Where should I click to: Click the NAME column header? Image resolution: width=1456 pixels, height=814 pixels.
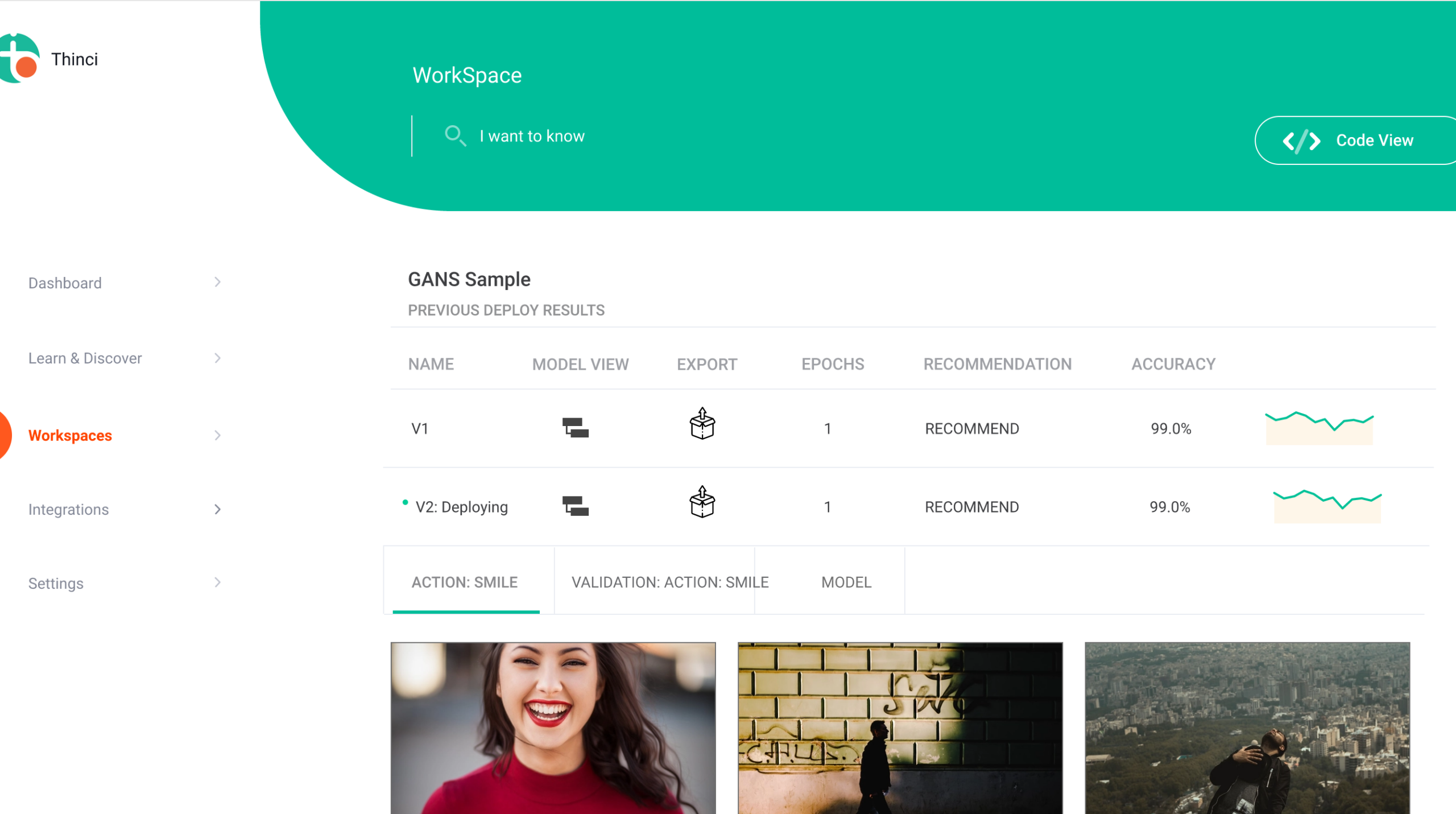[x=431, y=364]
